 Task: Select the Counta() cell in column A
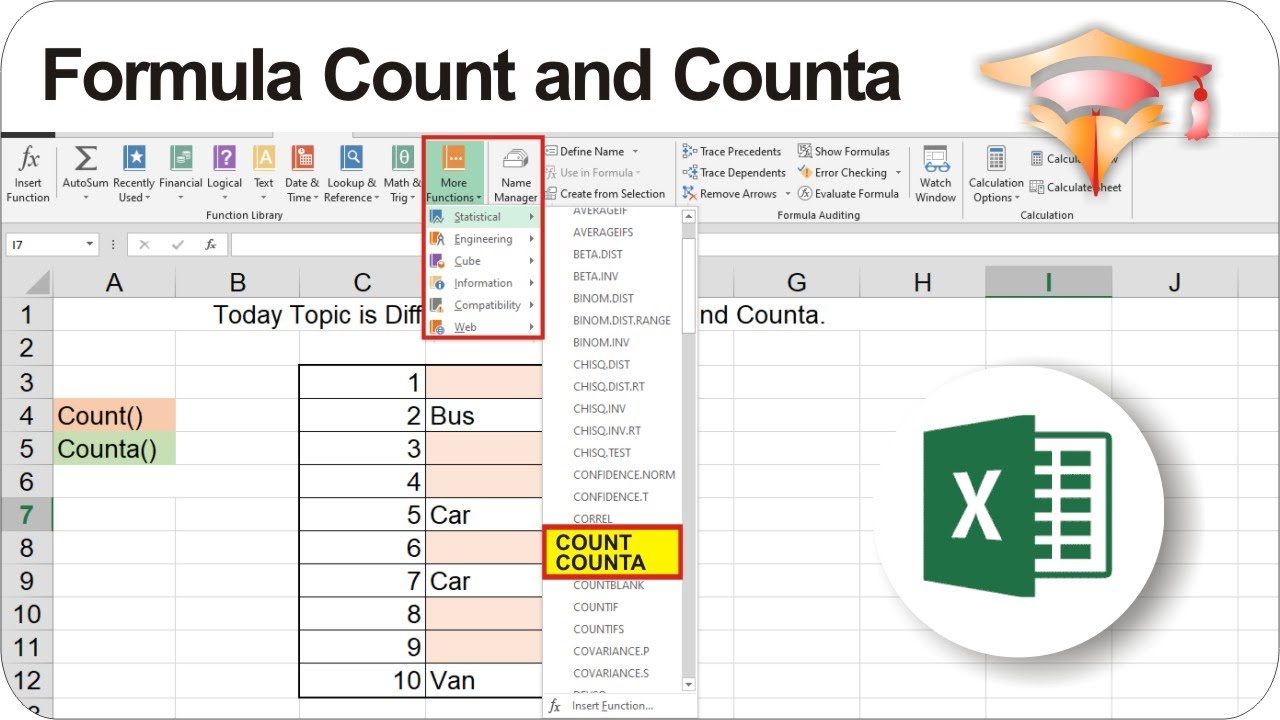click(x=114, y=448)
